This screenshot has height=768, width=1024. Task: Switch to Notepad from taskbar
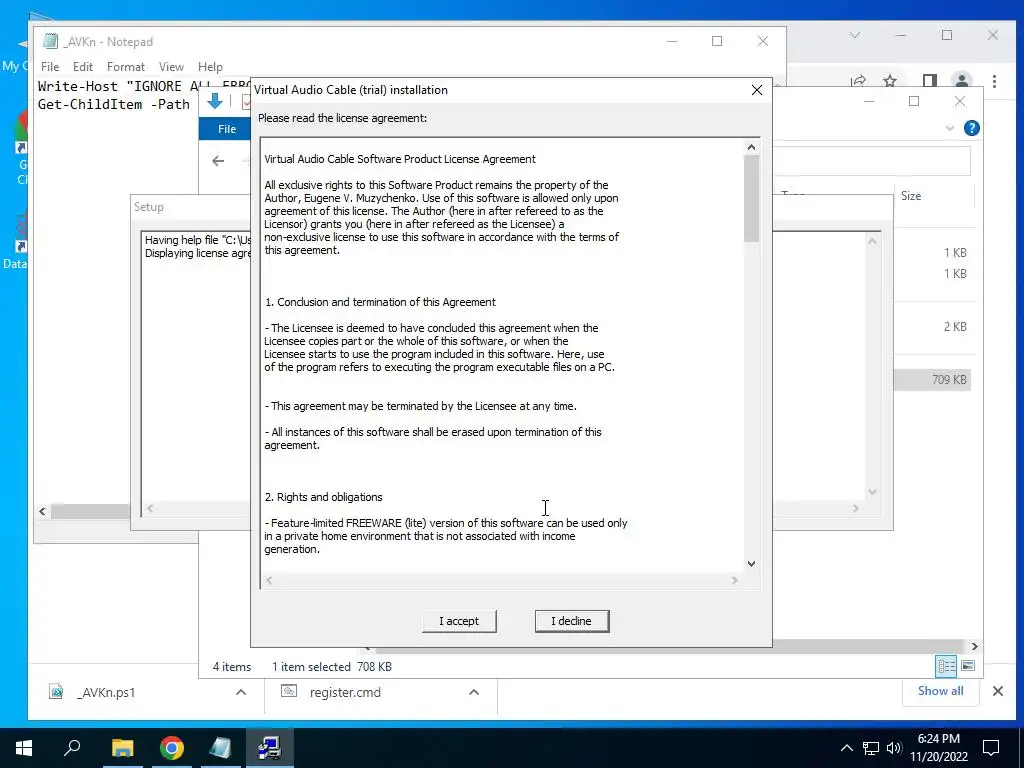pyautogui.click(x=221, y=748)
